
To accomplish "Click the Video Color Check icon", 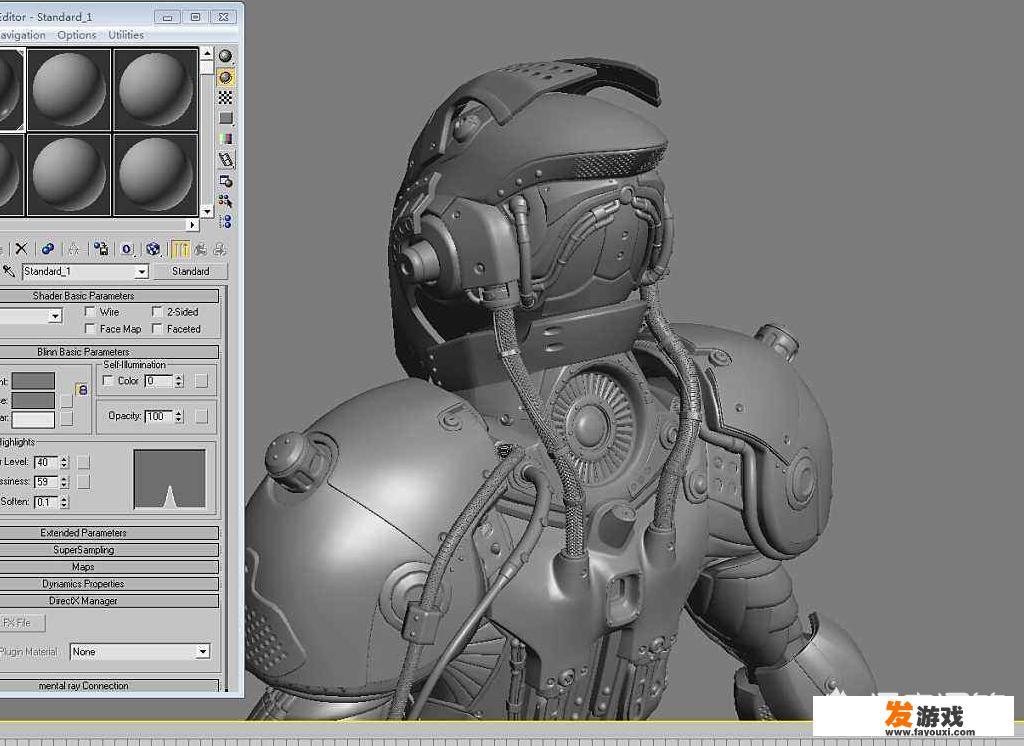I will (x=226, y=138).
